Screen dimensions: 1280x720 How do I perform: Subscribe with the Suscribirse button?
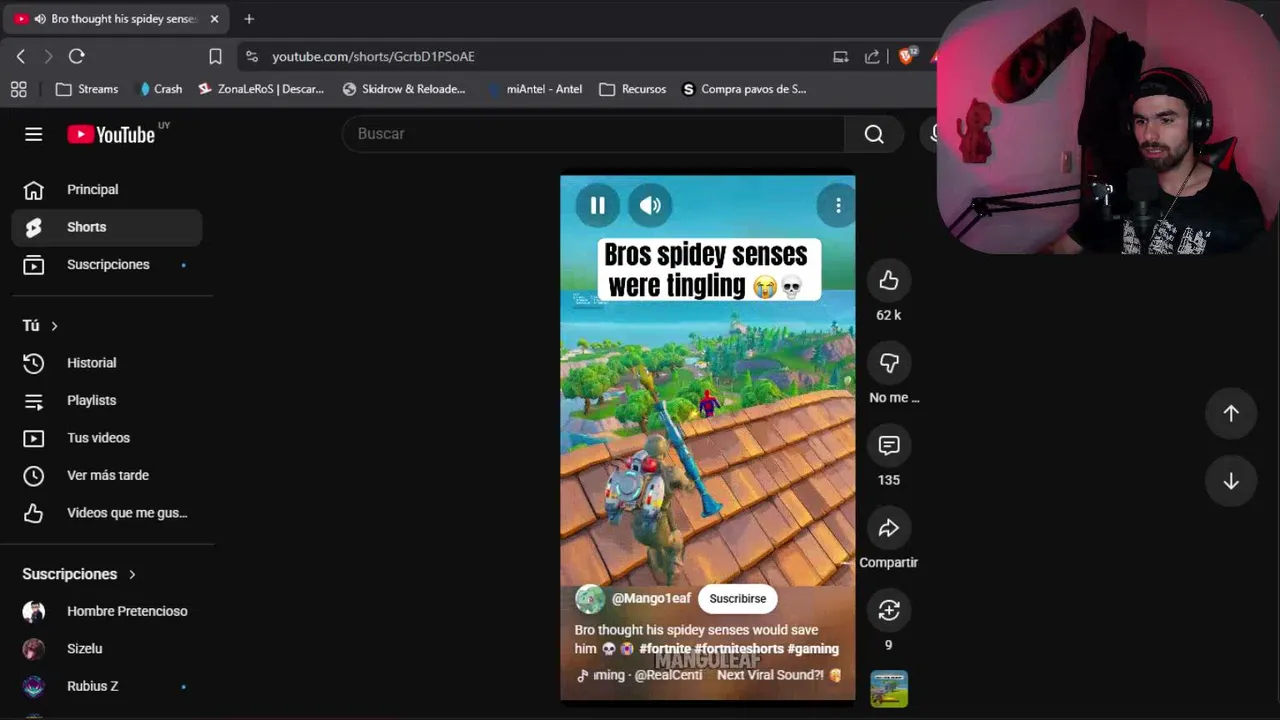coord(737,599)
